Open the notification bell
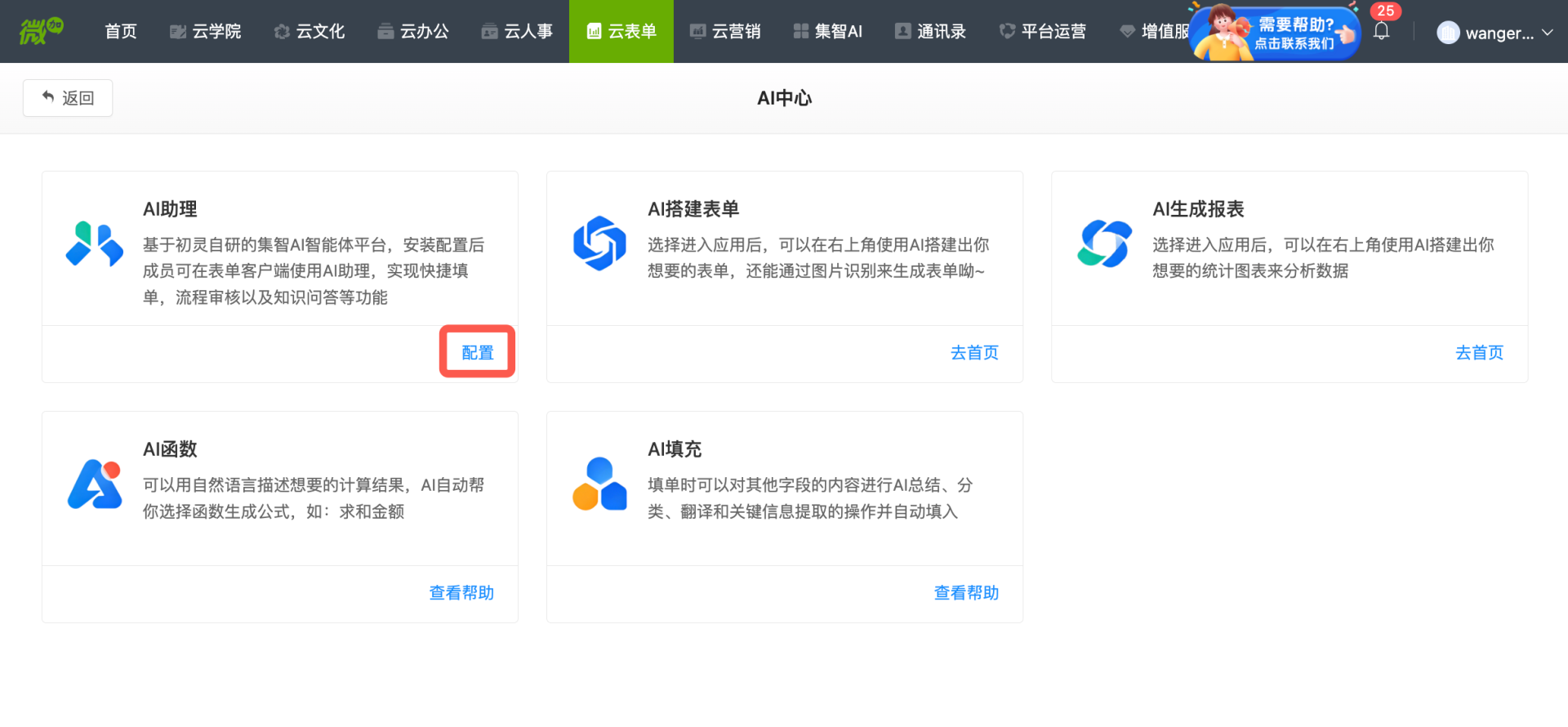Viewport: 1568px width, 727px height. (1381, 32)
